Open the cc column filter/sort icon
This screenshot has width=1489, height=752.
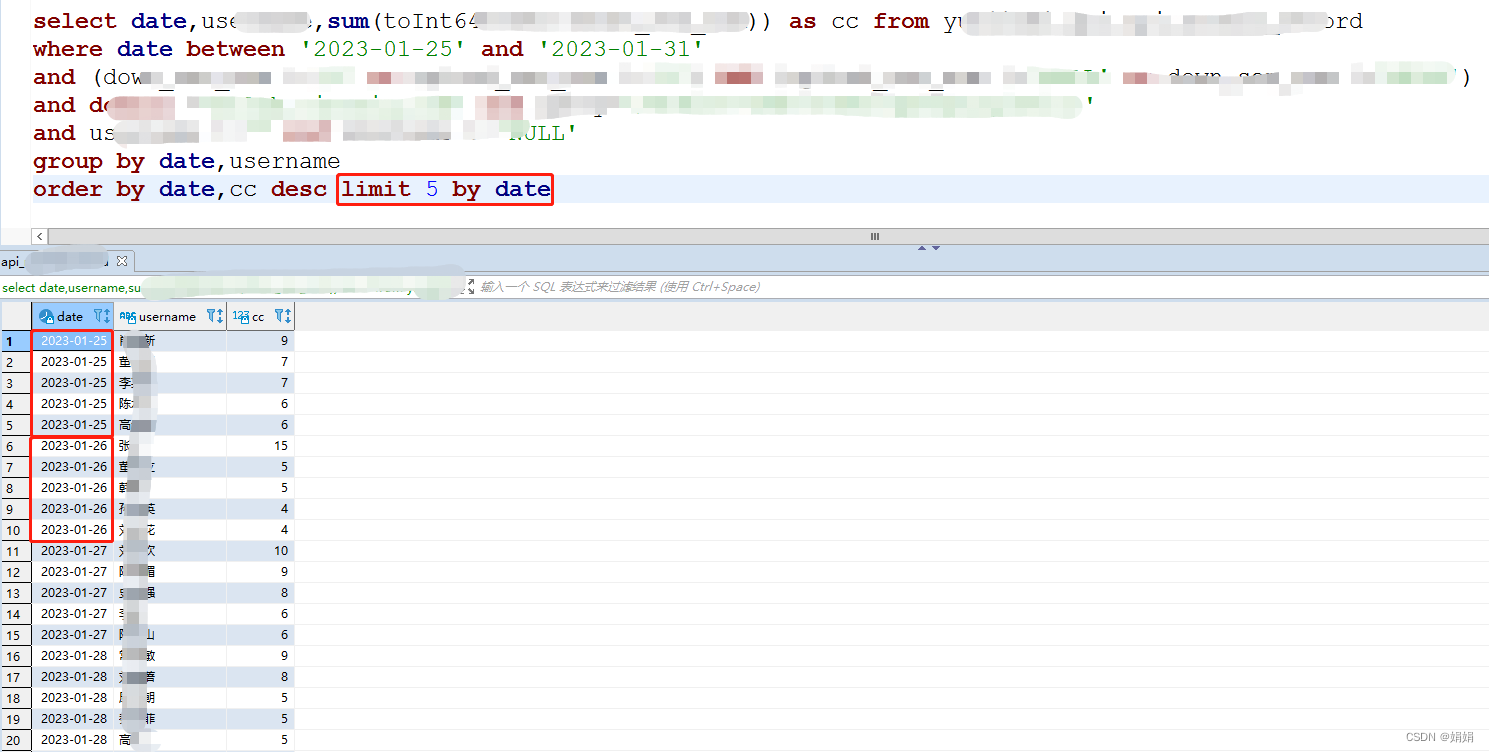(283, 316)
